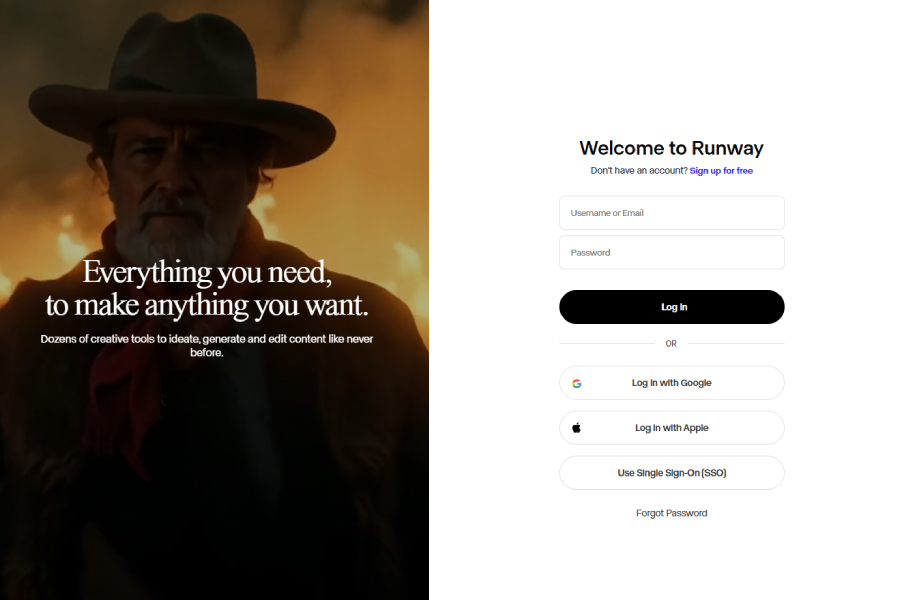Viewport: 900px width, 600px height.
Task: Focus the Username or Email field
Action: pyautogui.click(x=672, y=213)
